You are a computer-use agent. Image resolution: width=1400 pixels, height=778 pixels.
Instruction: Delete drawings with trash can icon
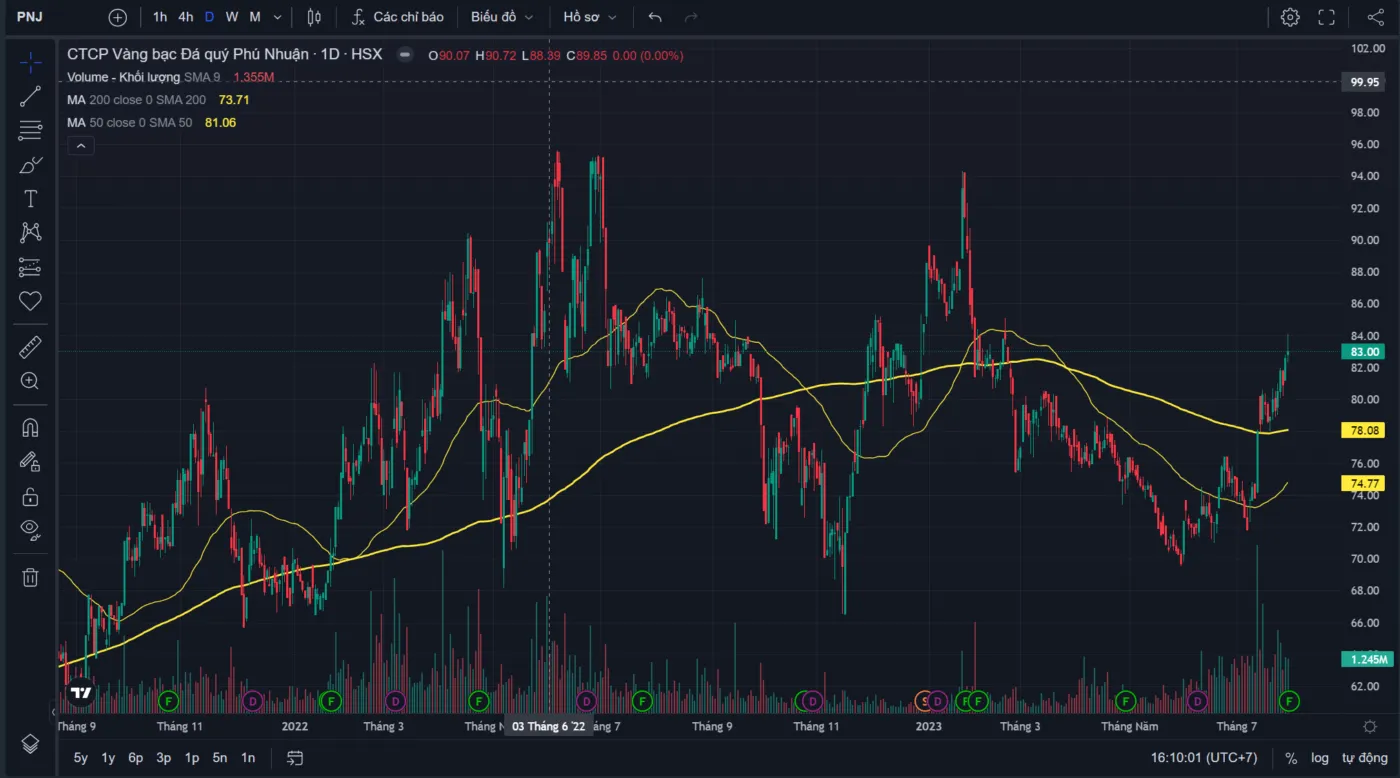(x=30, y=577)
